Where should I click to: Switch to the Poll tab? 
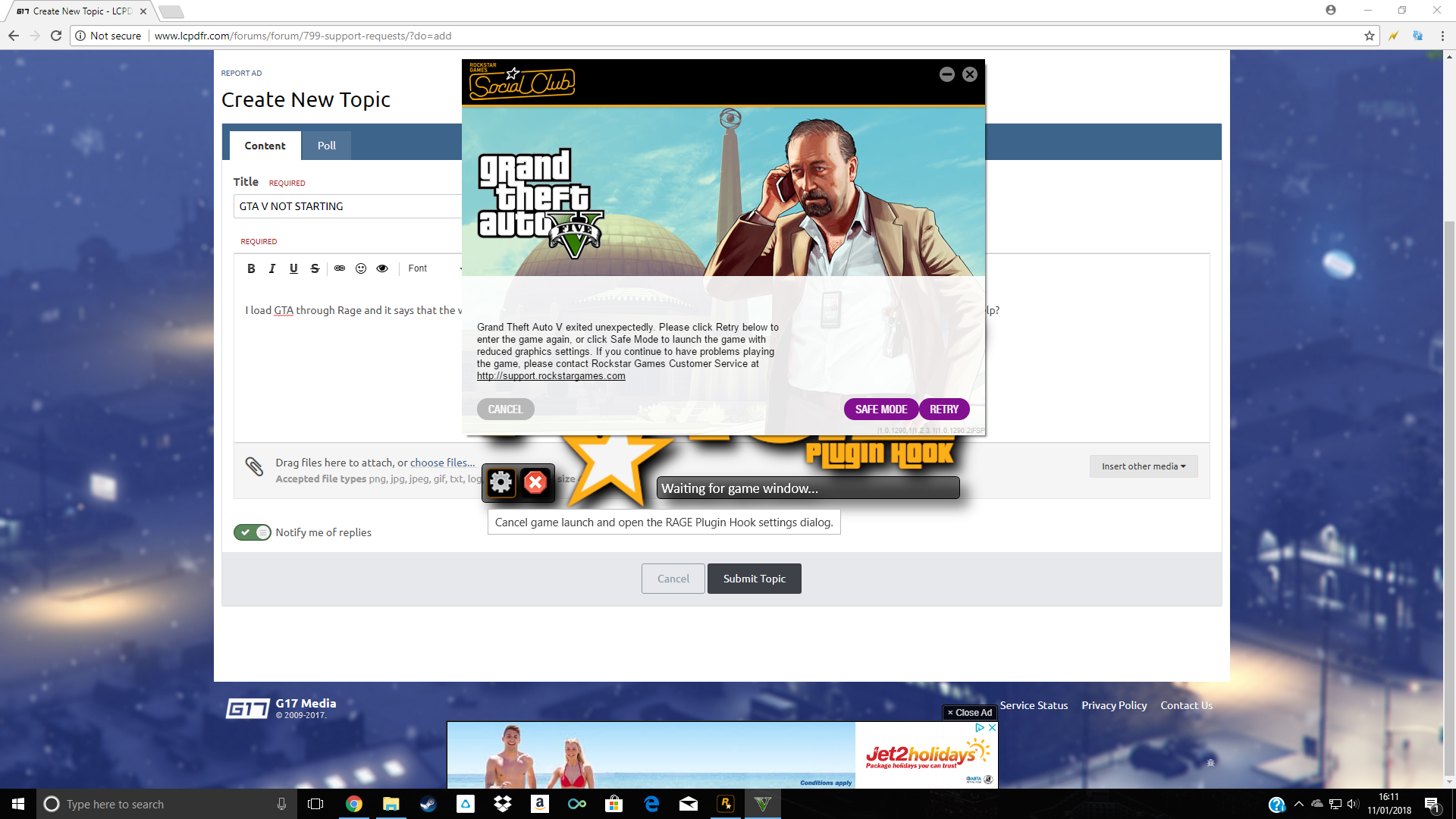pyautogui.click(x=326, y=146)
